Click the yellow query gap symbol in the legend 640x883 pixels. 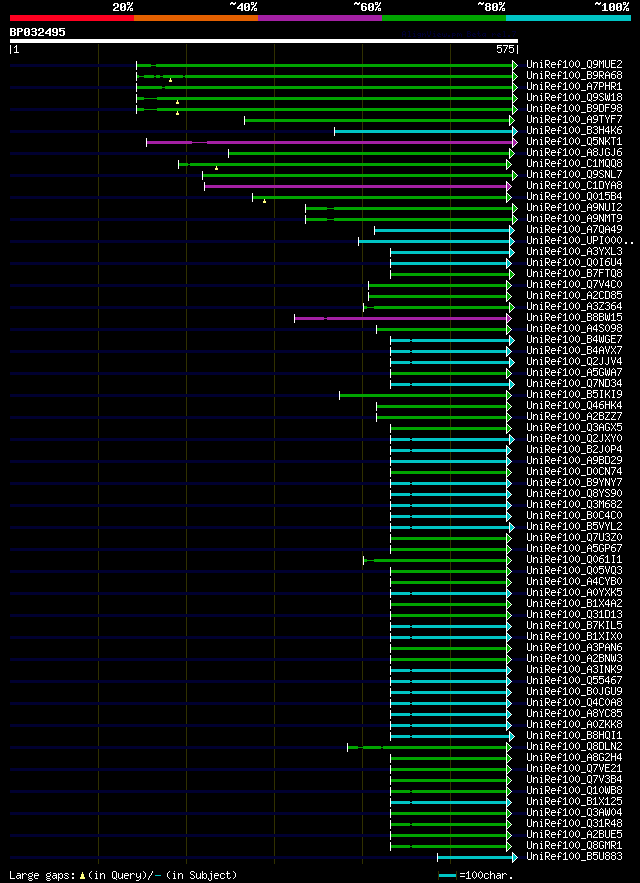(82, 876)
